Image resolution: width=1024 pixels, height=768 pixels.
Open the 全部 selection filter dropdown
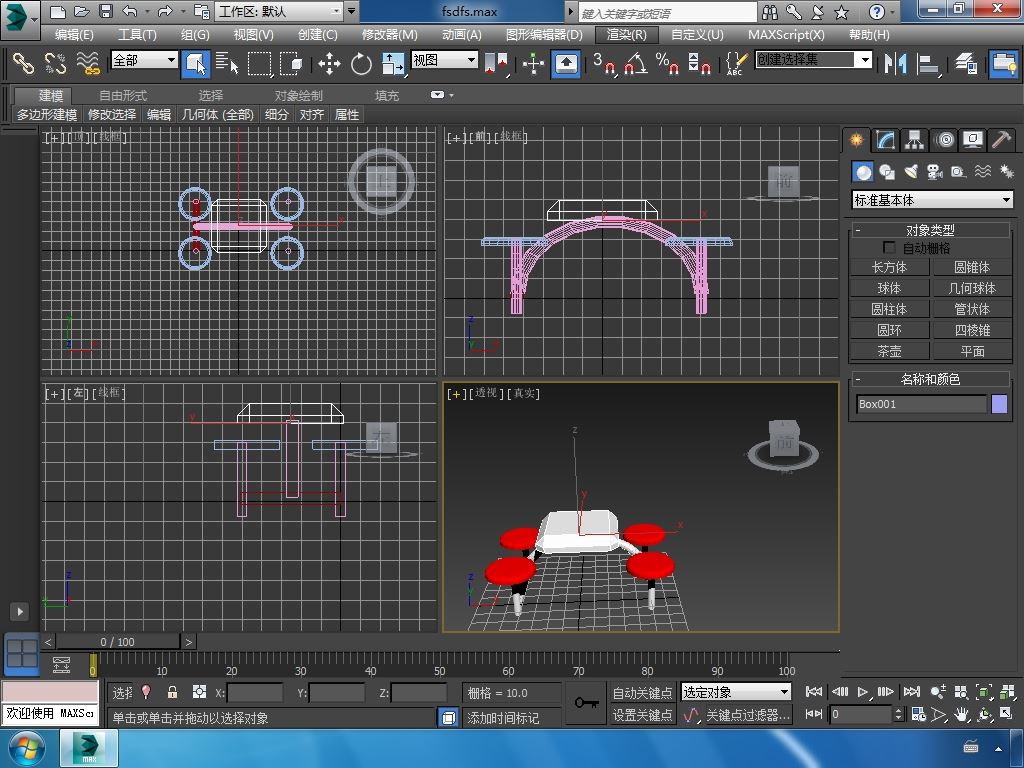pos(144,60)
